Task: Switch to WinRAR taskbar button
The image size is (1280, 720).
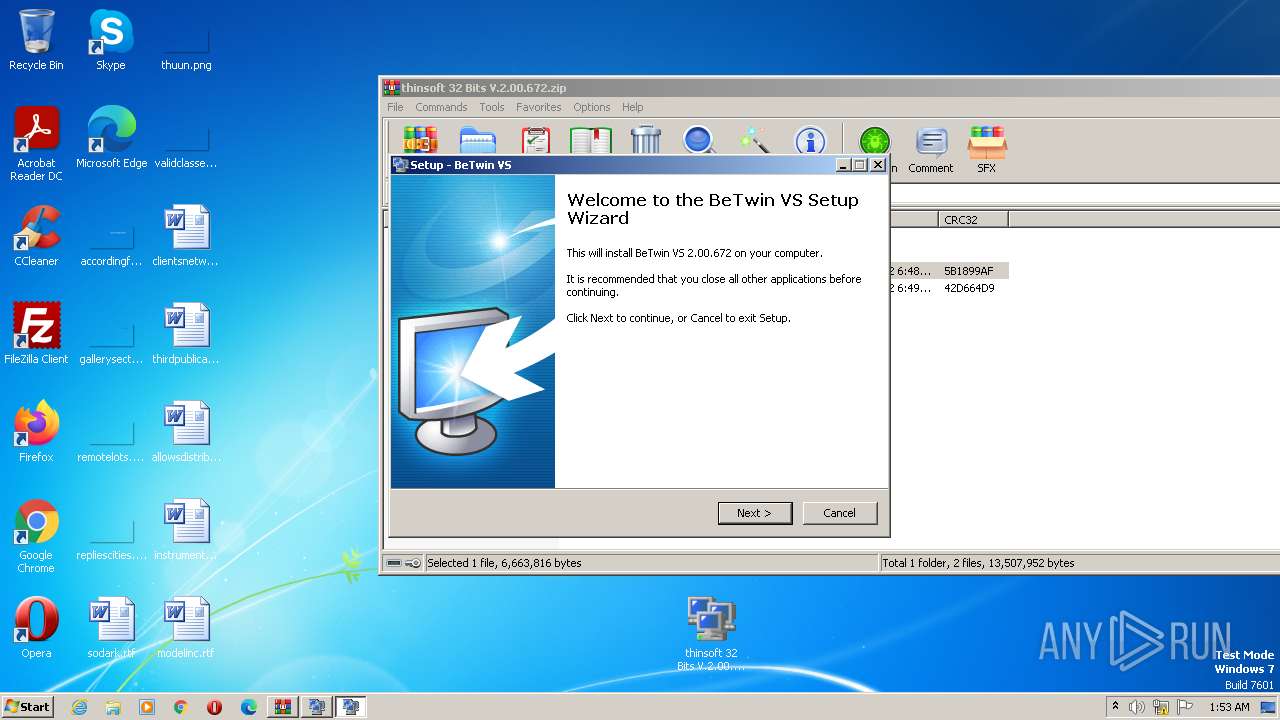Action: coord(282,707)
